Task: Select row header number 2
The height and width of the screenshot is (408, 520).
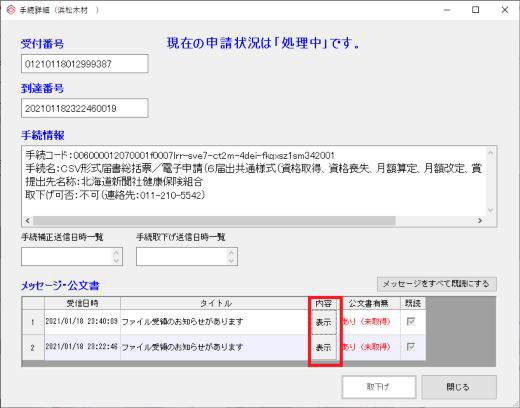Action: coord(33,348)
